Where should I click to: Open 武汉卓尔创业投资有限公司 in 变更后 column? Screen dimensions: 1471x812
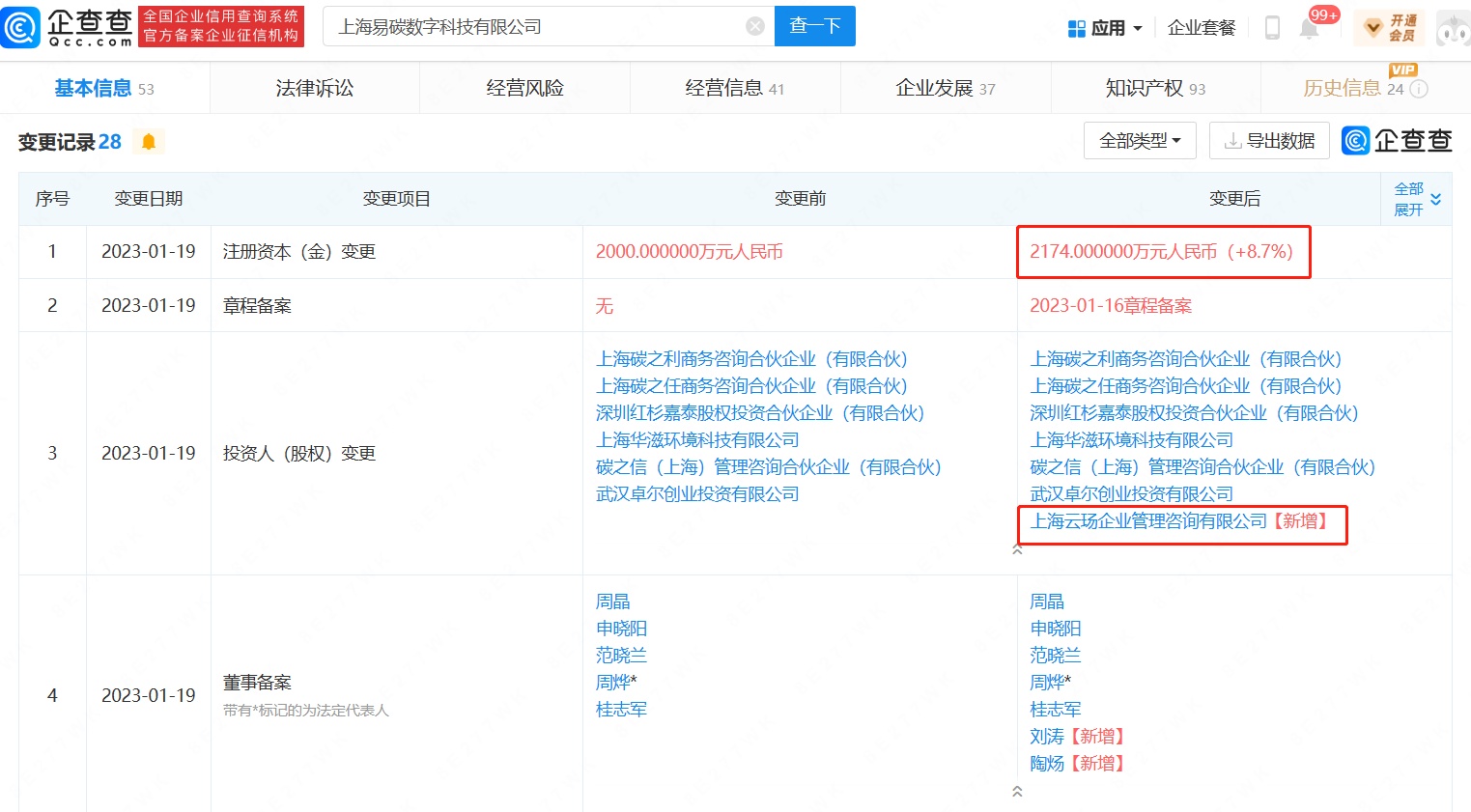(1132, 494)
